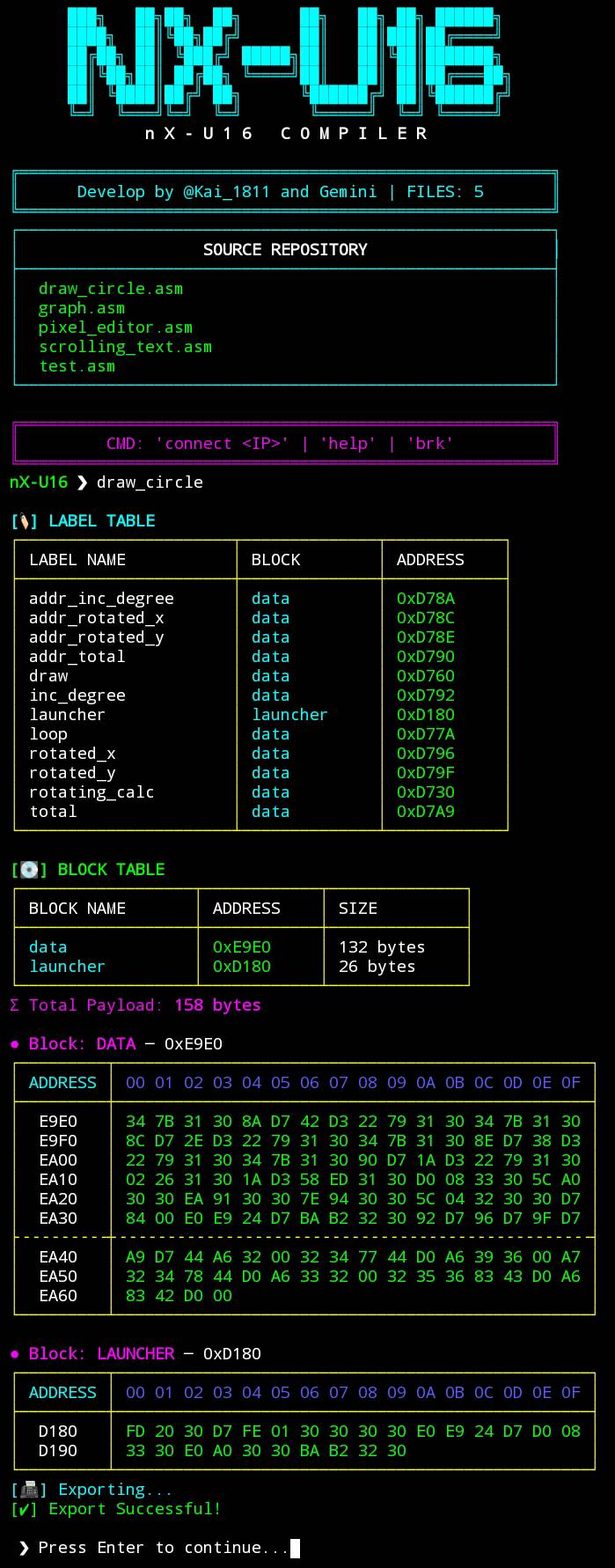
Task: Click the fax icon next to Exporting
Action: click(x=29, y=1490)
